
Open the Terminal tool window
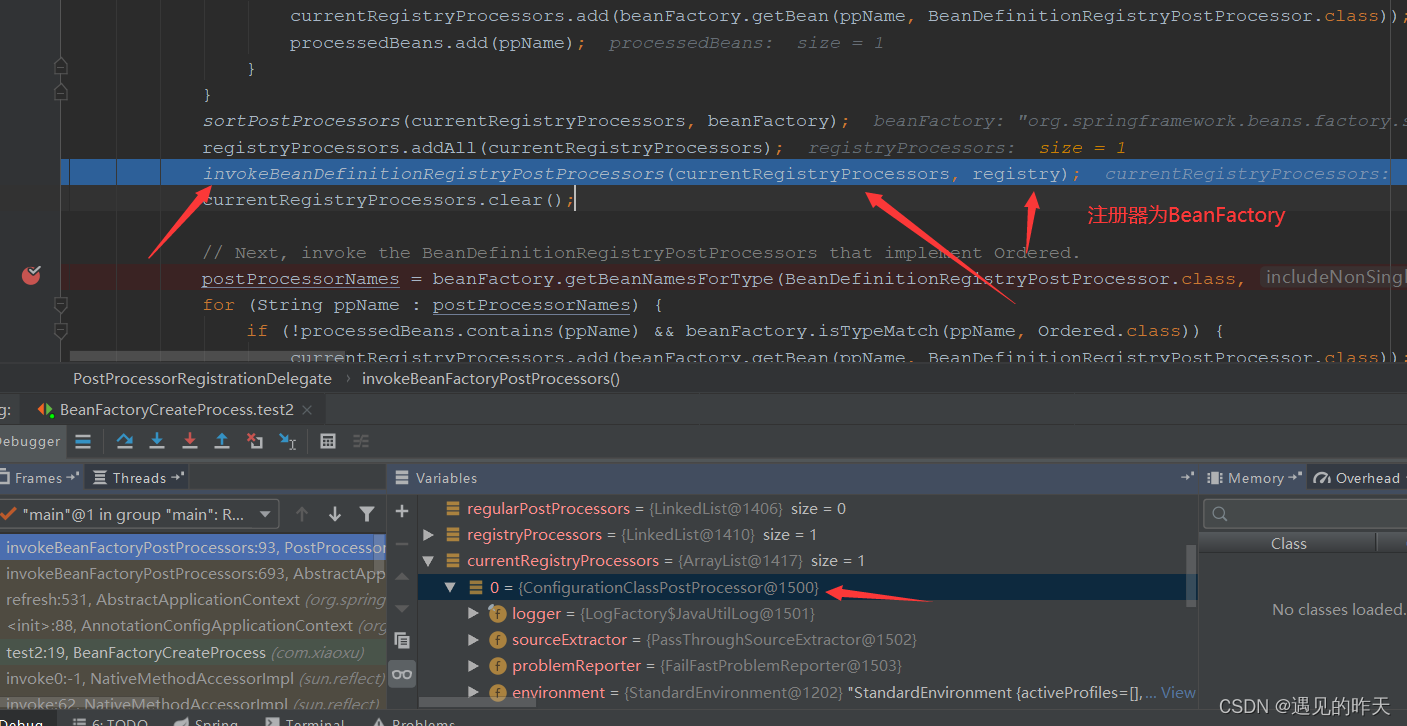pyautogui.click(x=305, y=721)
